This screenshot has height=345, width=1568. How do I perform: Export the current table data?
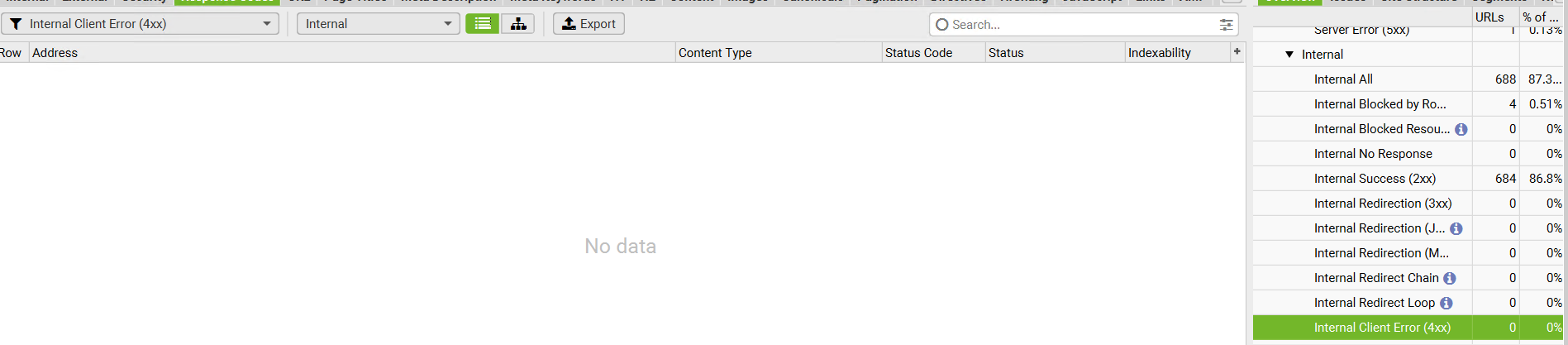589,23
